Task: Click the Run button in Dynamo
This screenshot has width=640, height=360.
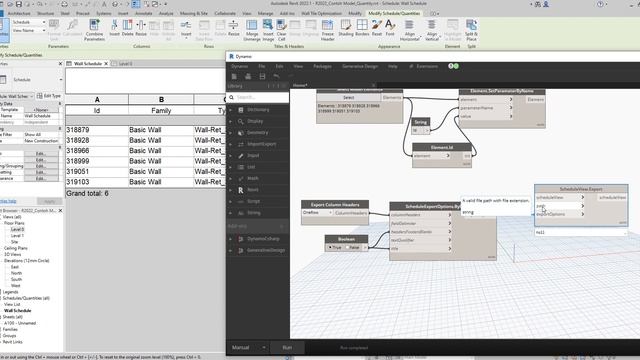Action: click(x=287, y=348)
